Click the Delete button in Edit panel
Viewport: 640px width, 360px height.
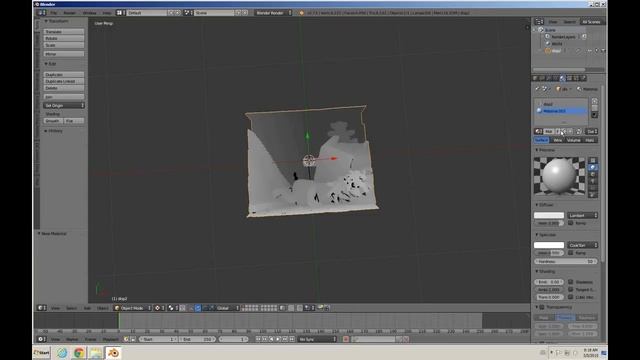pos(64,88)
